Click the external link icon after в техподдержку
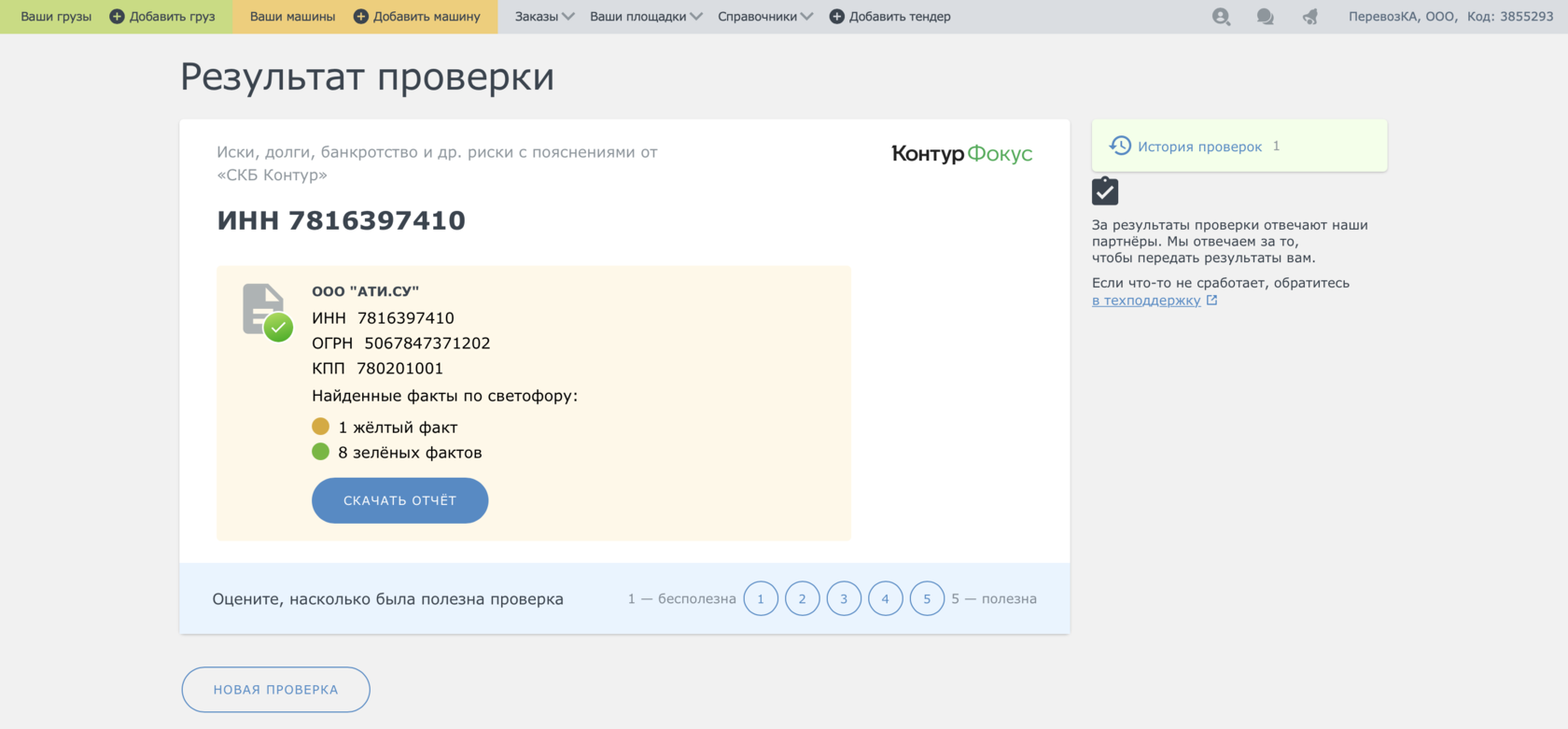The width and height of the screenshot is (1568, 729). click(x=1211, y=301)
